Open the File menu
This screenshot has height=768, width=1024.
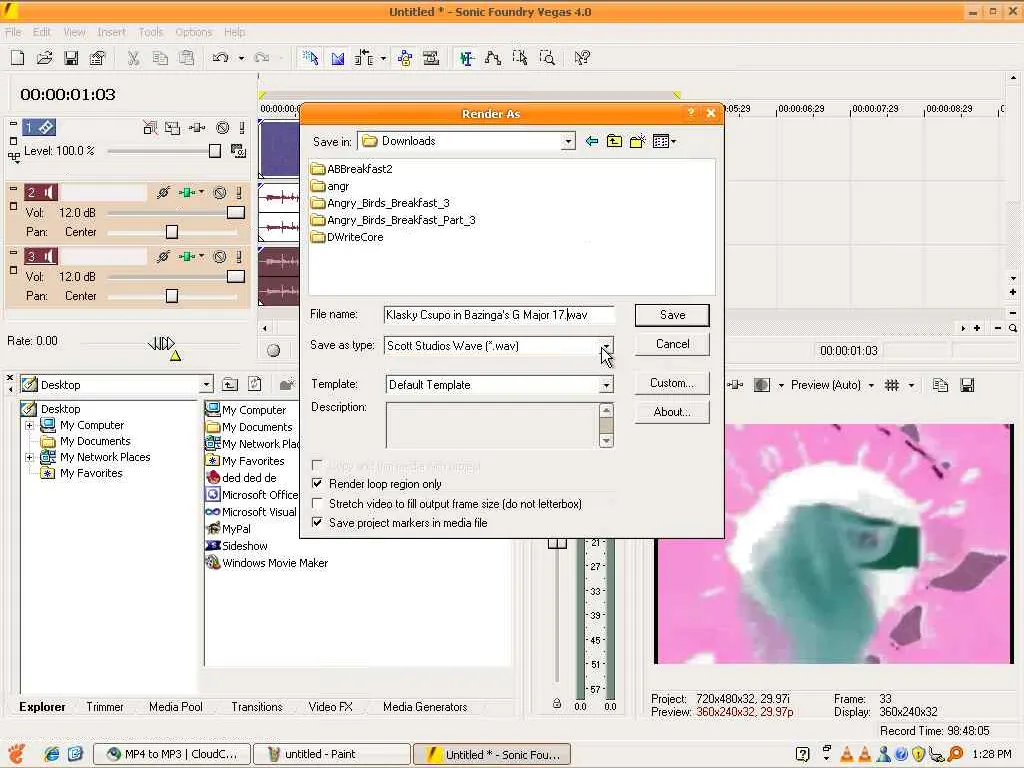click(13, 32)
